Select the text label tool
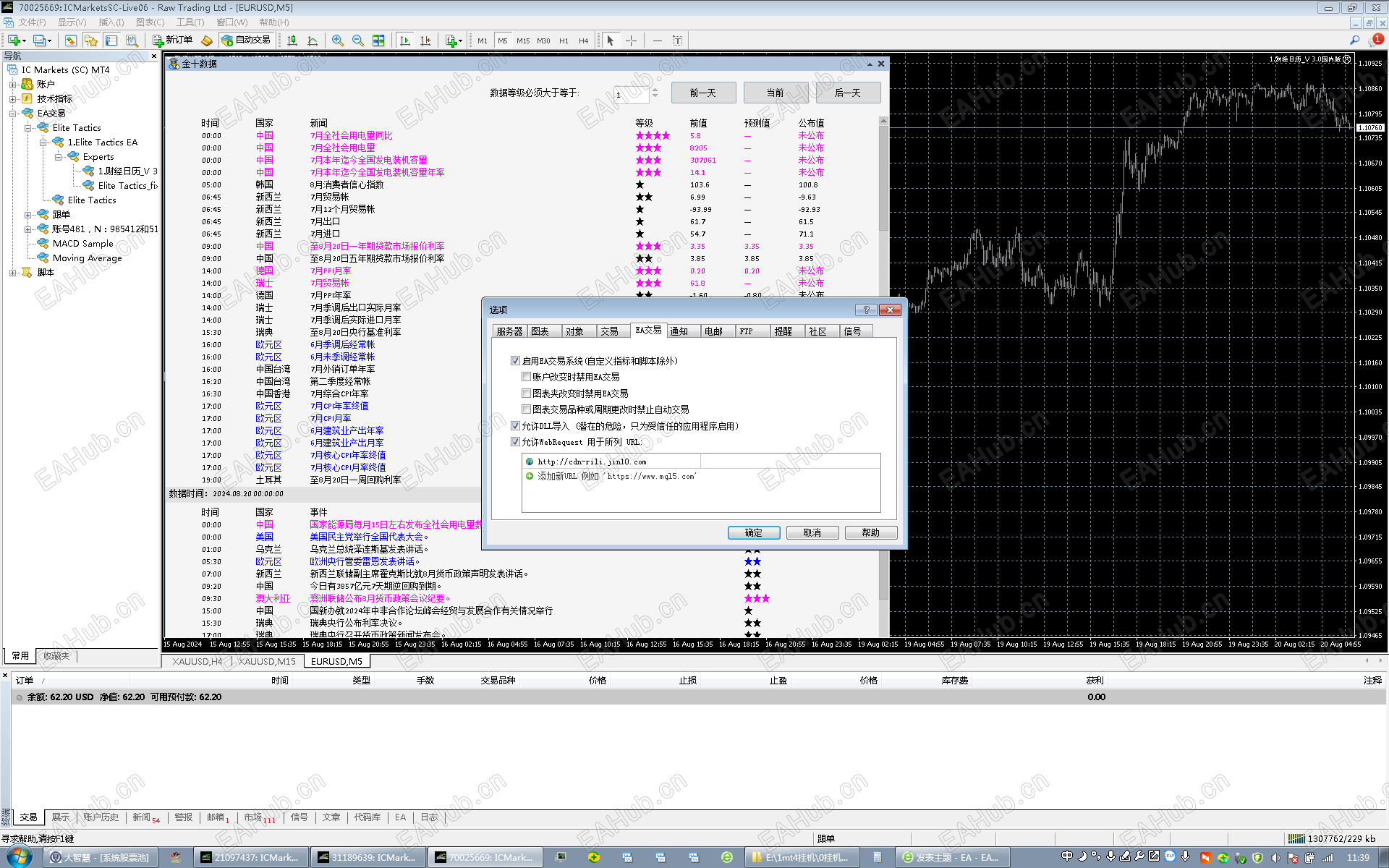 coord(677,41)
